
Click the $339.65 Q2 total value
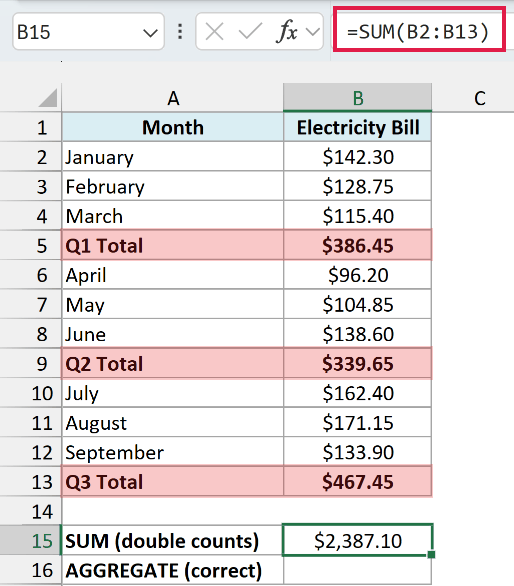point(357,364)
